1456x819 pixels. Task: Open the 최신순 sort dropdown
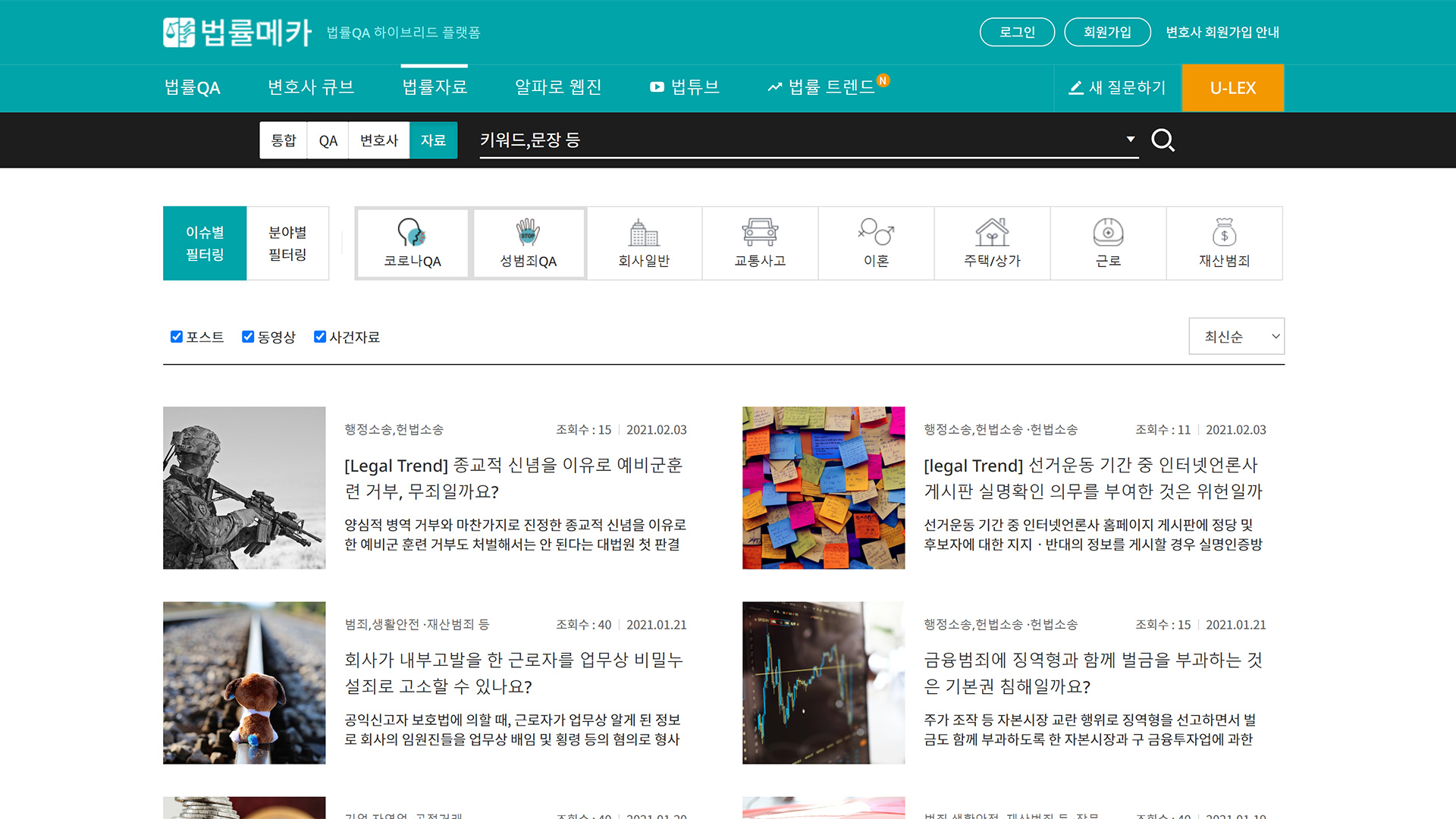coord(1236,336)
